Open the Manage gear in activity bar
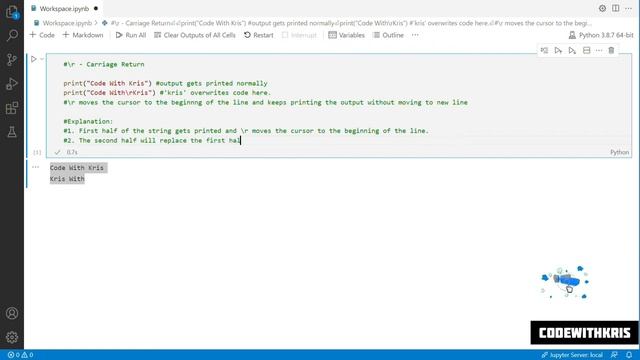The image size is (640, 360). (x=12, y=337)
